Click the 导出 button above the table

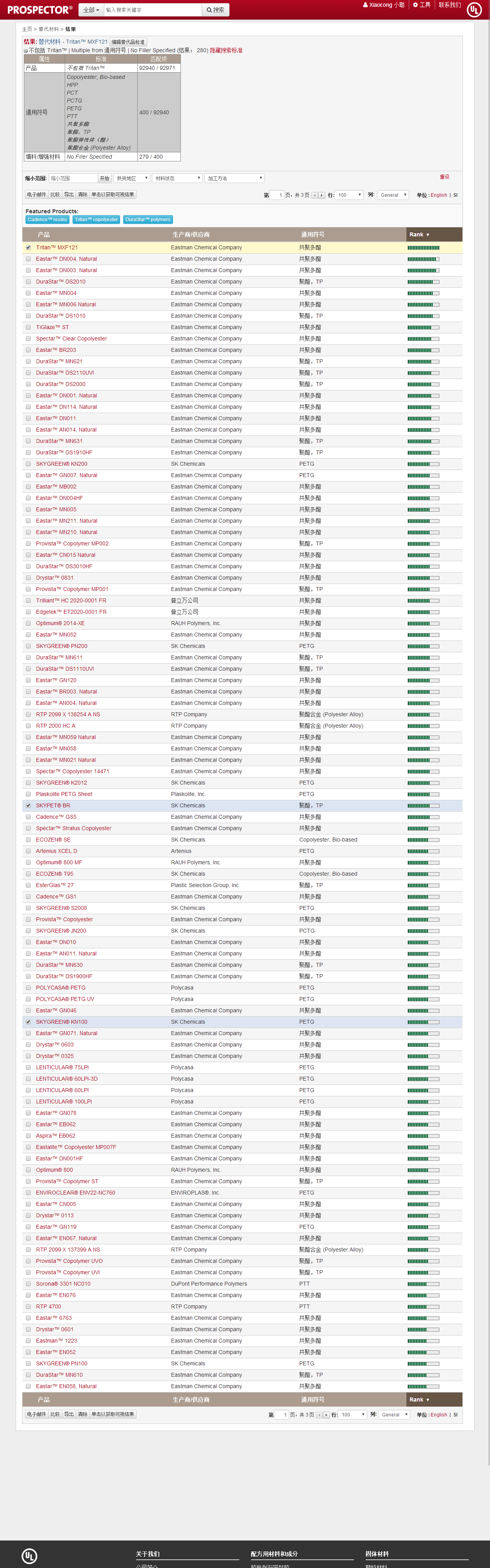(x=69, y=195)
